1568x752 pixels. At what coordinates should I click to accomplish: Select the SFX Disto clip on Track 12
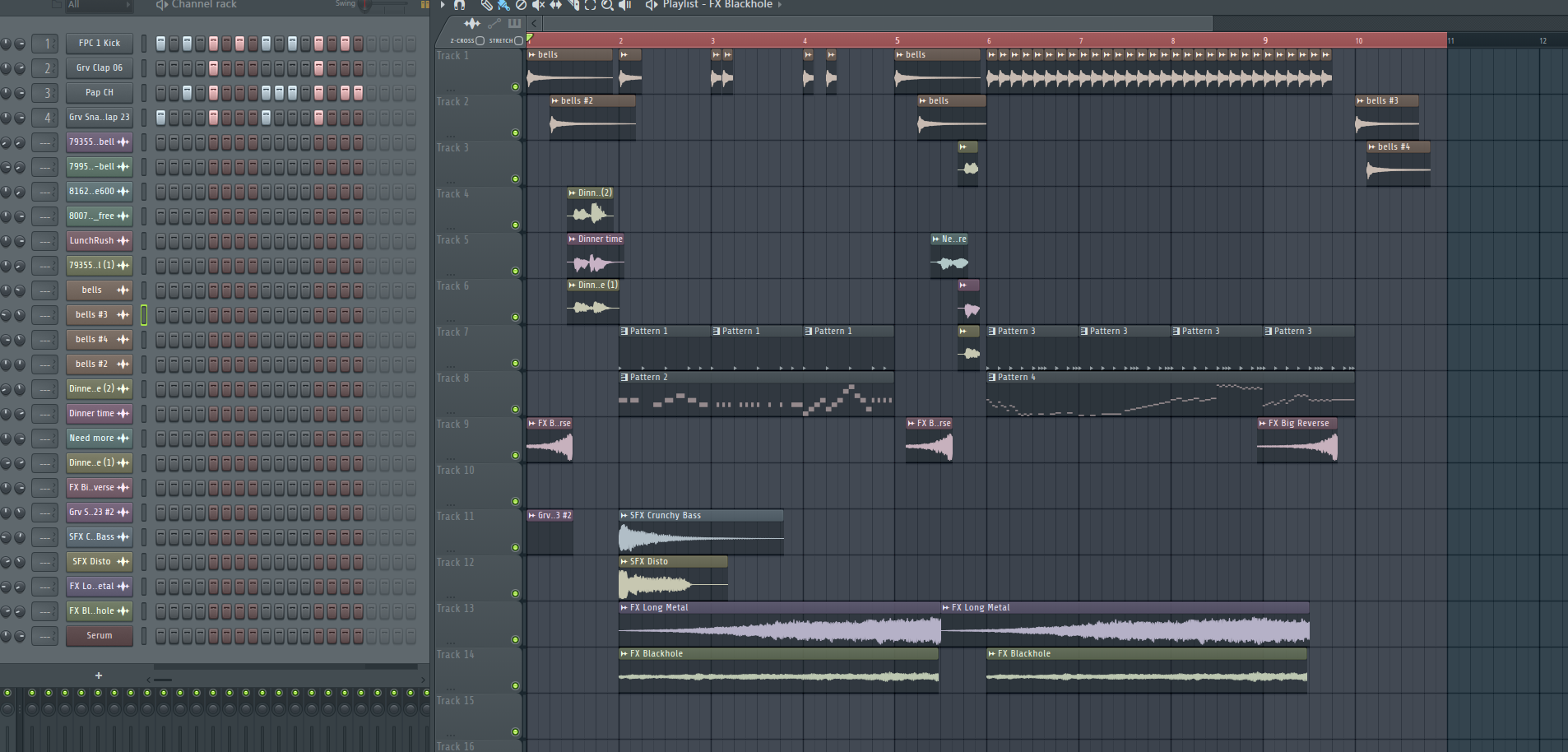tap(673, 578)
